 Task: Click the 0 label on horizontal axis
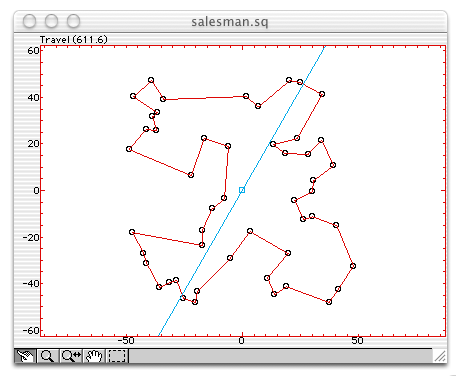[x=241, y=341]
